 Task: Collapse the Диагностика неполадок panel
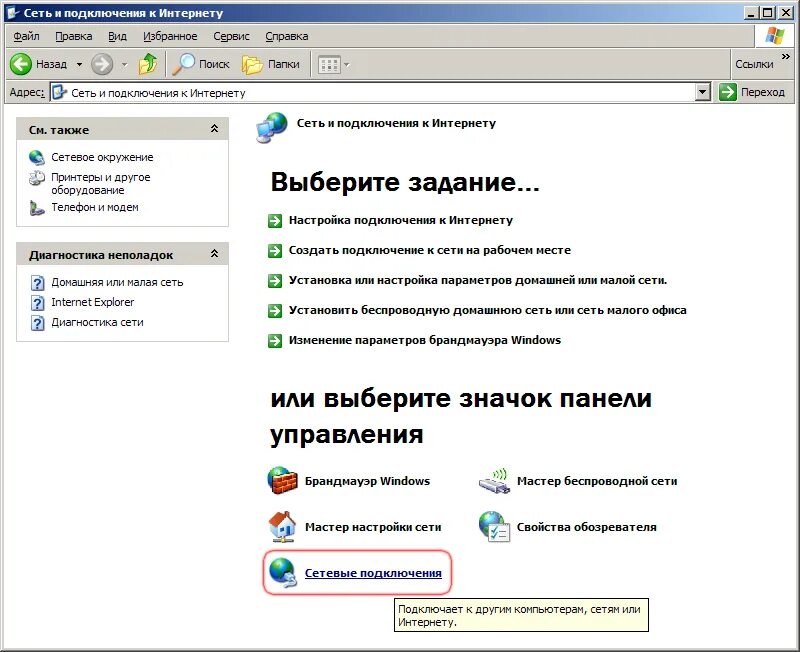[x=214, y=254]
